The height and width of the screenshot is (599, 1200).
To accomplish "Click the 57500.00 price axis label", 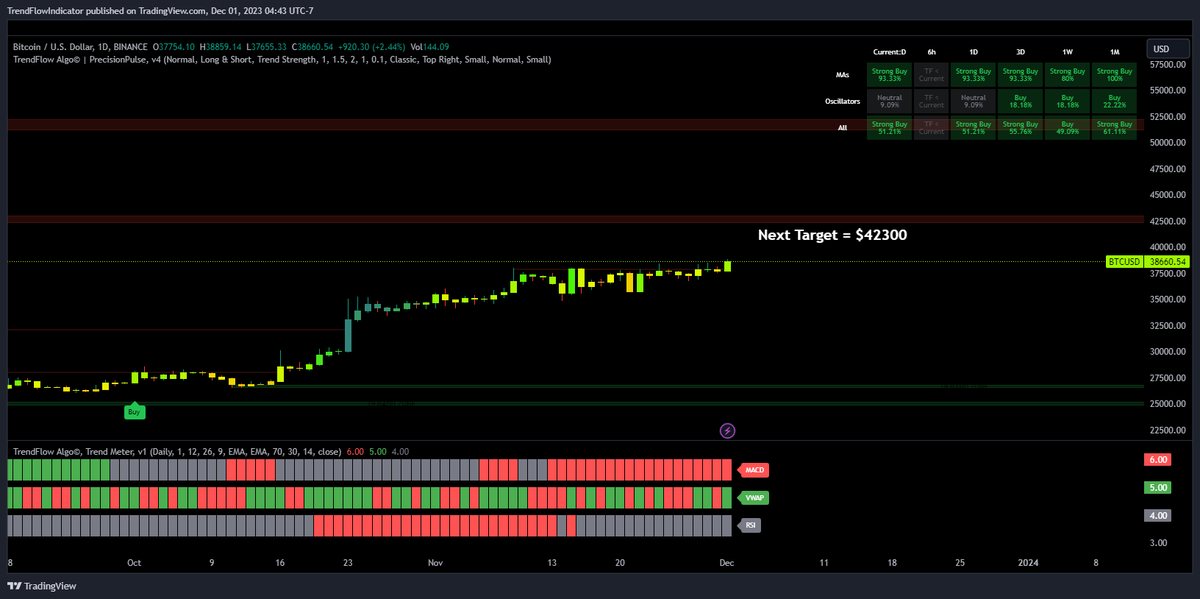I will pos(1168,65).
